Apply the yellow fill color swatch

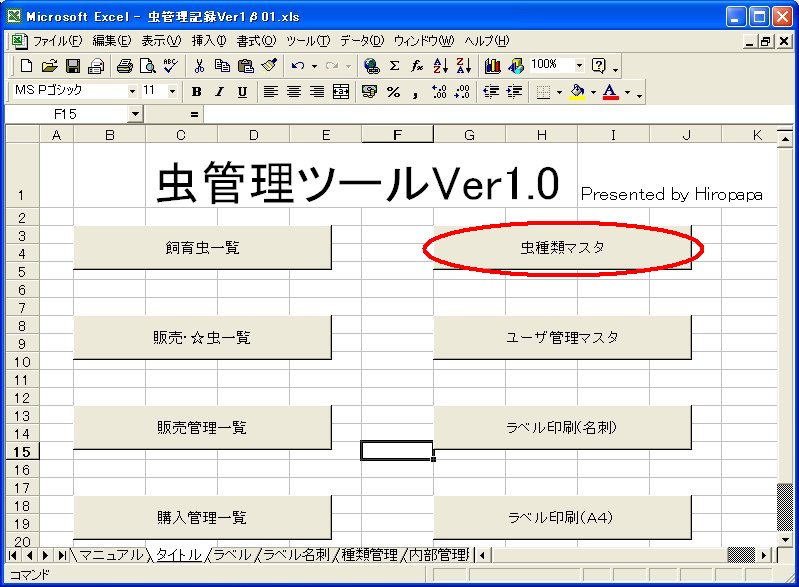coord(576,92)
